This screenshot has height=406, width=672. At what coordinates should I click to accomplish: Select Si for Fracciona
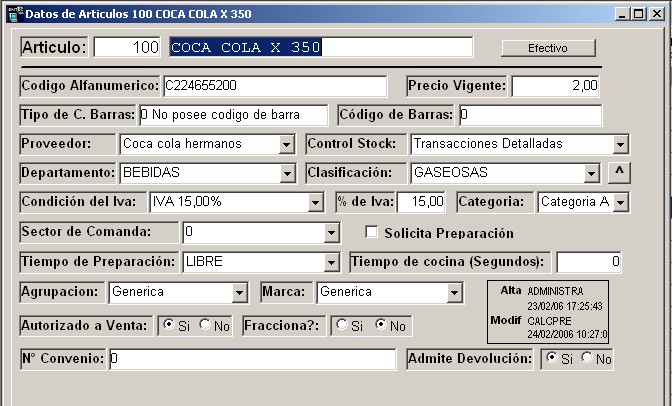point(342,325)
